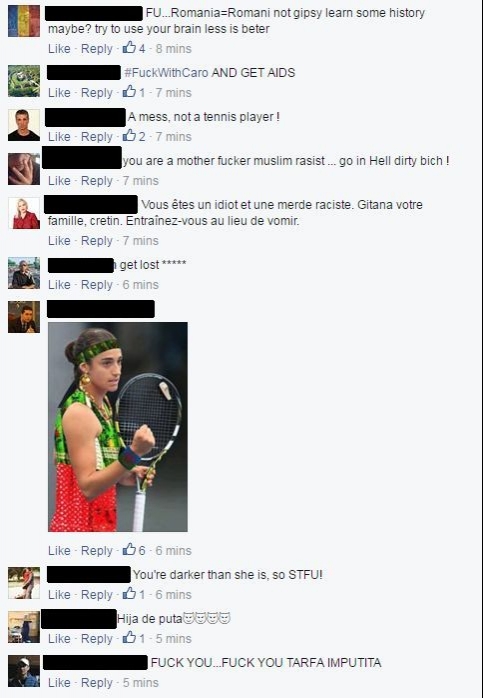Open avatar next to 'get lost' comment

point(24,273)
